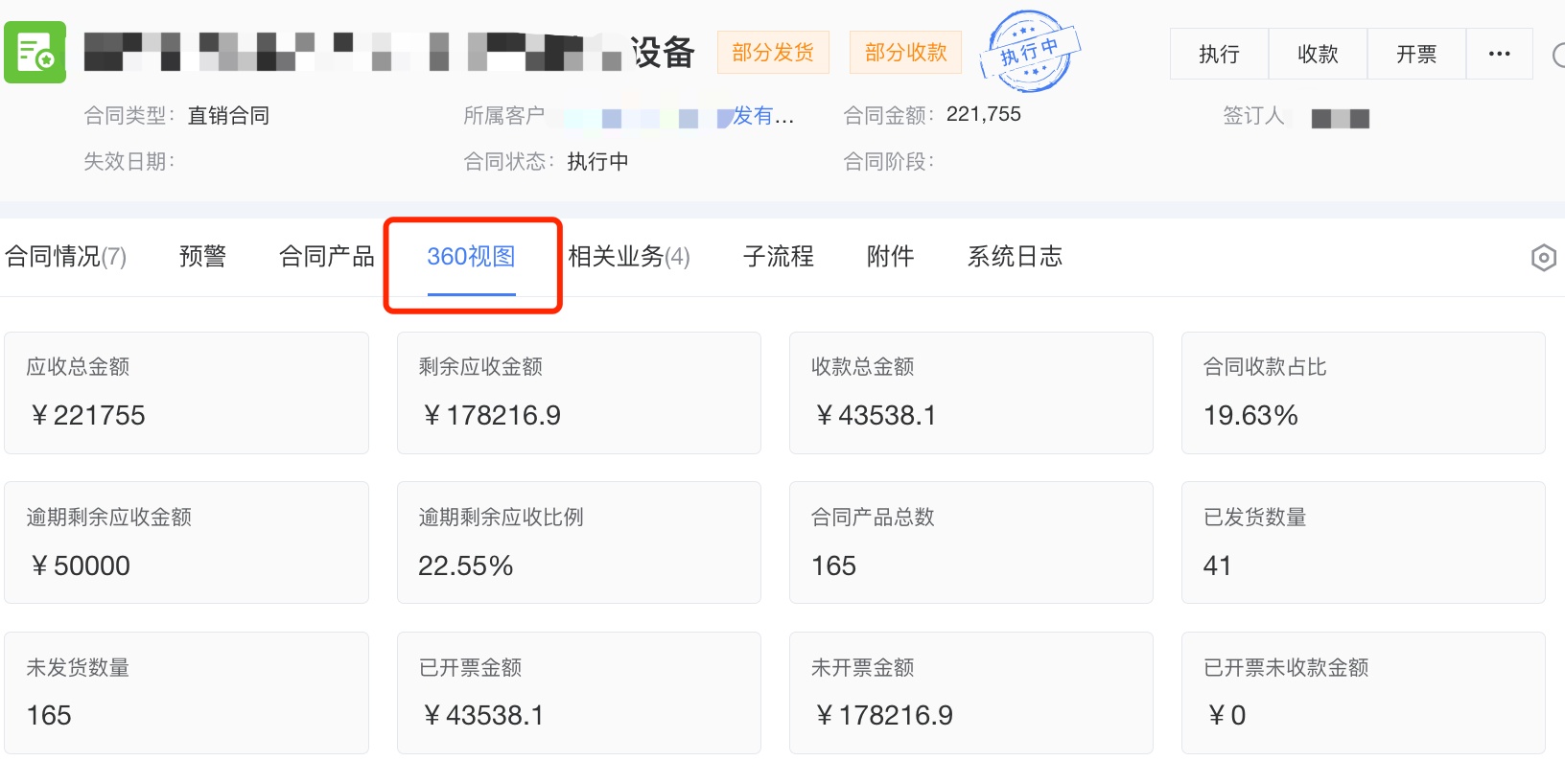Screen dimensions: 1565x784
Task: Click the 应收总金额 summary card
Action: pyautogui.click(x=186, y=393)
